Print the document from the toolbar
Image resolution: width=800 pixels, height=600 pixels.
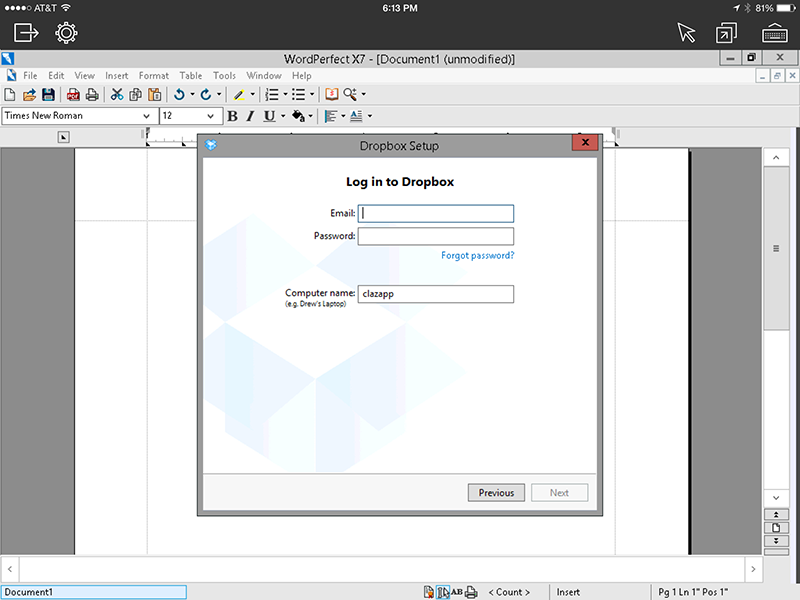click(92, 94)
